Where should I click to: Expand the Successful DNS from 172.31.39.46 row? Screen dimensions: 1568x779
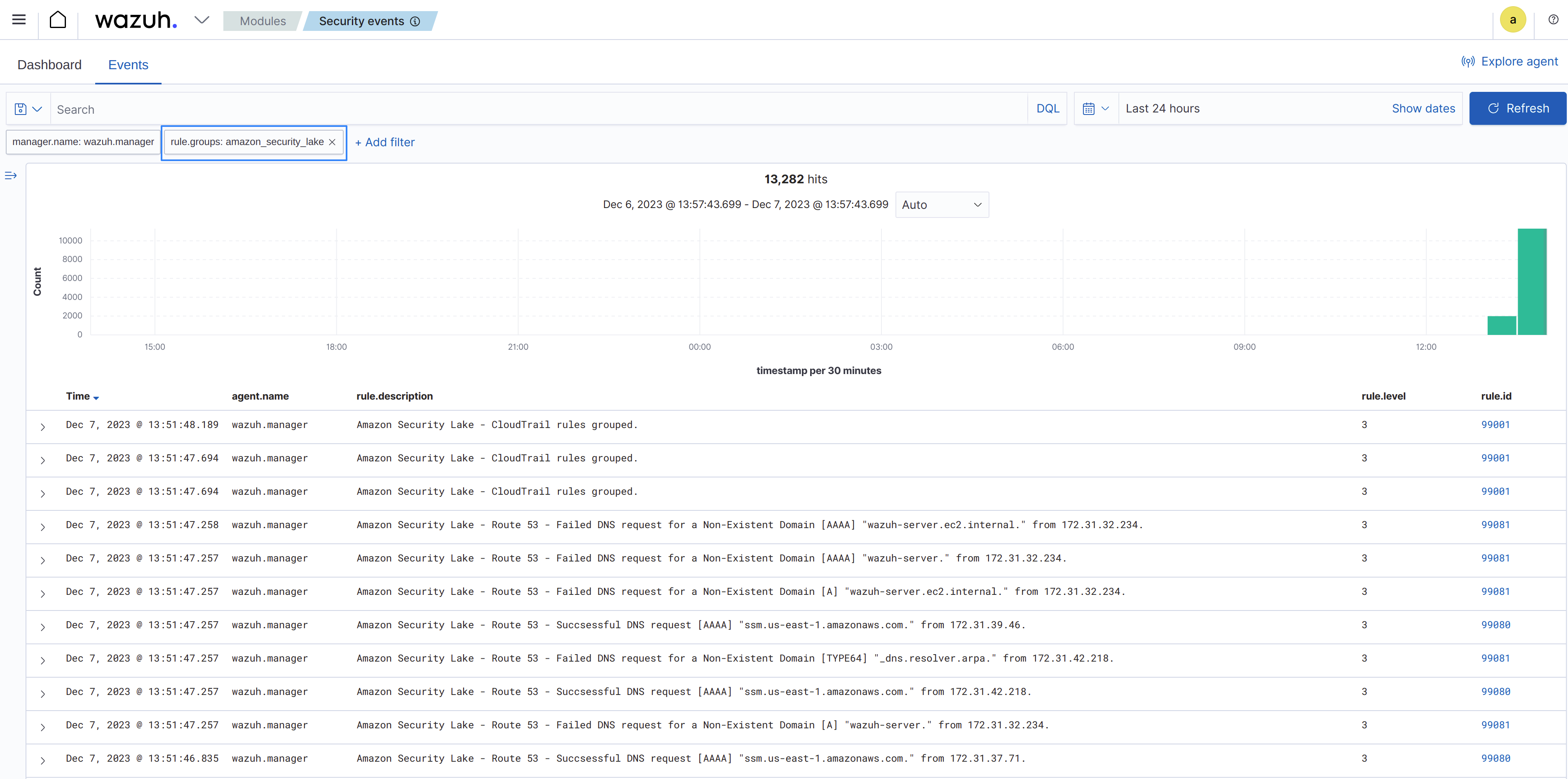pyautogui.click(x=42, y=627)
